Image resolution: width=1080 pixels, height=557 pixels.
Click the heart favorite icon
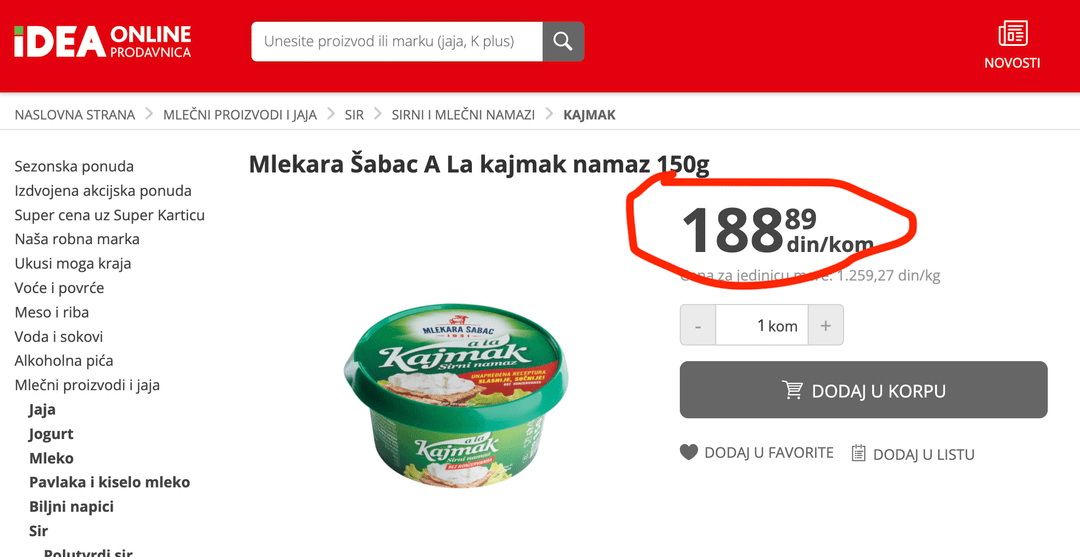689,452
